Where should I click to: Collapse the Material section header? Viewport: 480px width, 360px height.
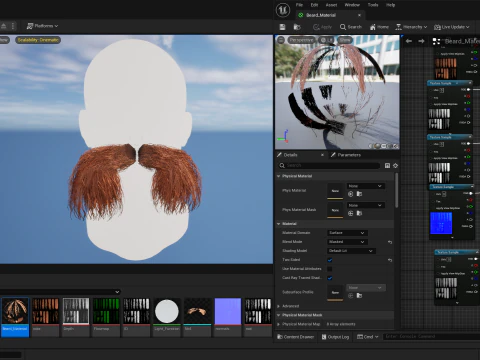[x=279, y=224]
